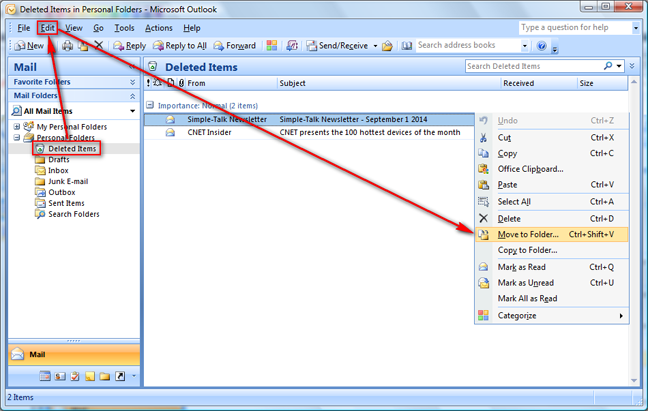Click the Search address books field
Screen dimensions: 648x411
(466, 45)
